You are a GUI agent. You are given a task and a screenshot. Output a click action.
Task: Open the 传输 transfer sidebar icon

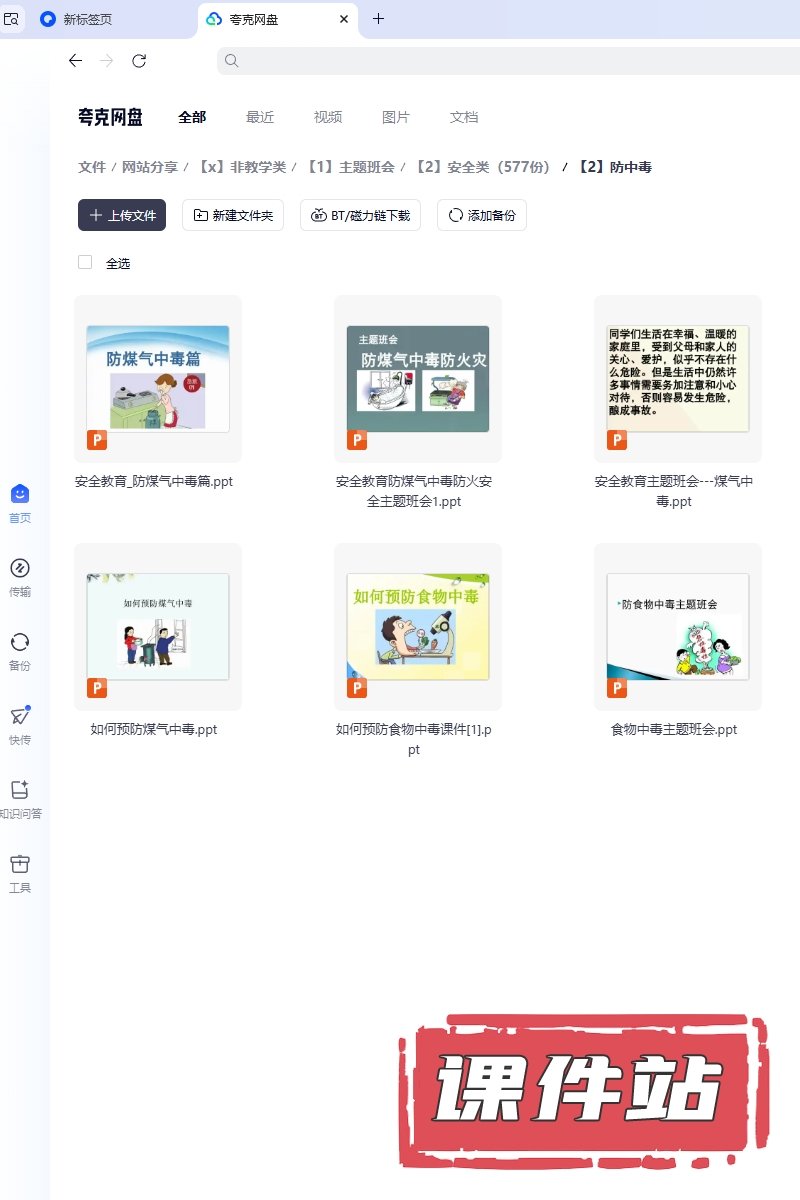(x=20, y=568)
